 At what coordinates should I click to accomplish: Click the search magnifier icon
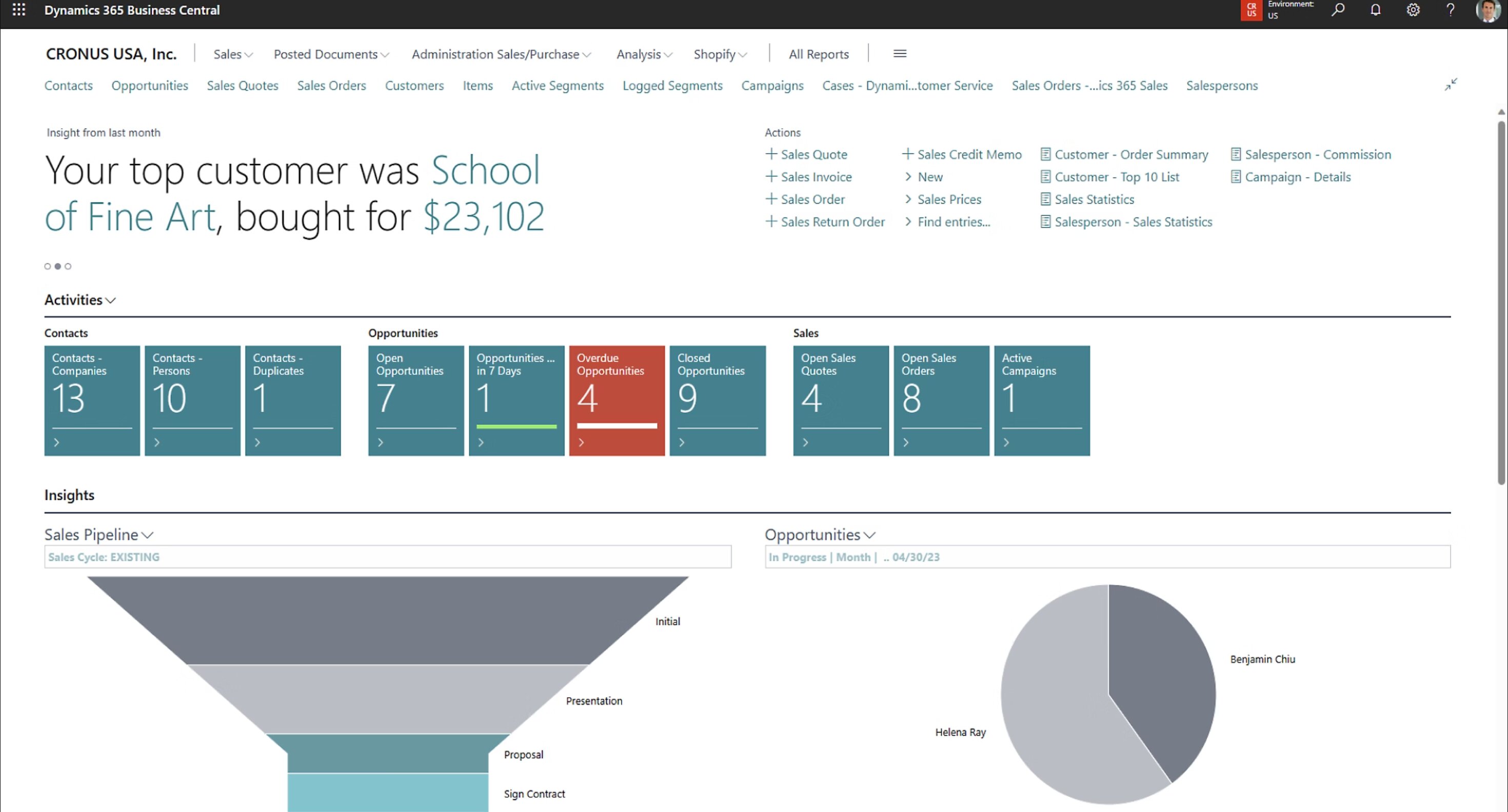pyautogui.click(x=1338, y=10)
